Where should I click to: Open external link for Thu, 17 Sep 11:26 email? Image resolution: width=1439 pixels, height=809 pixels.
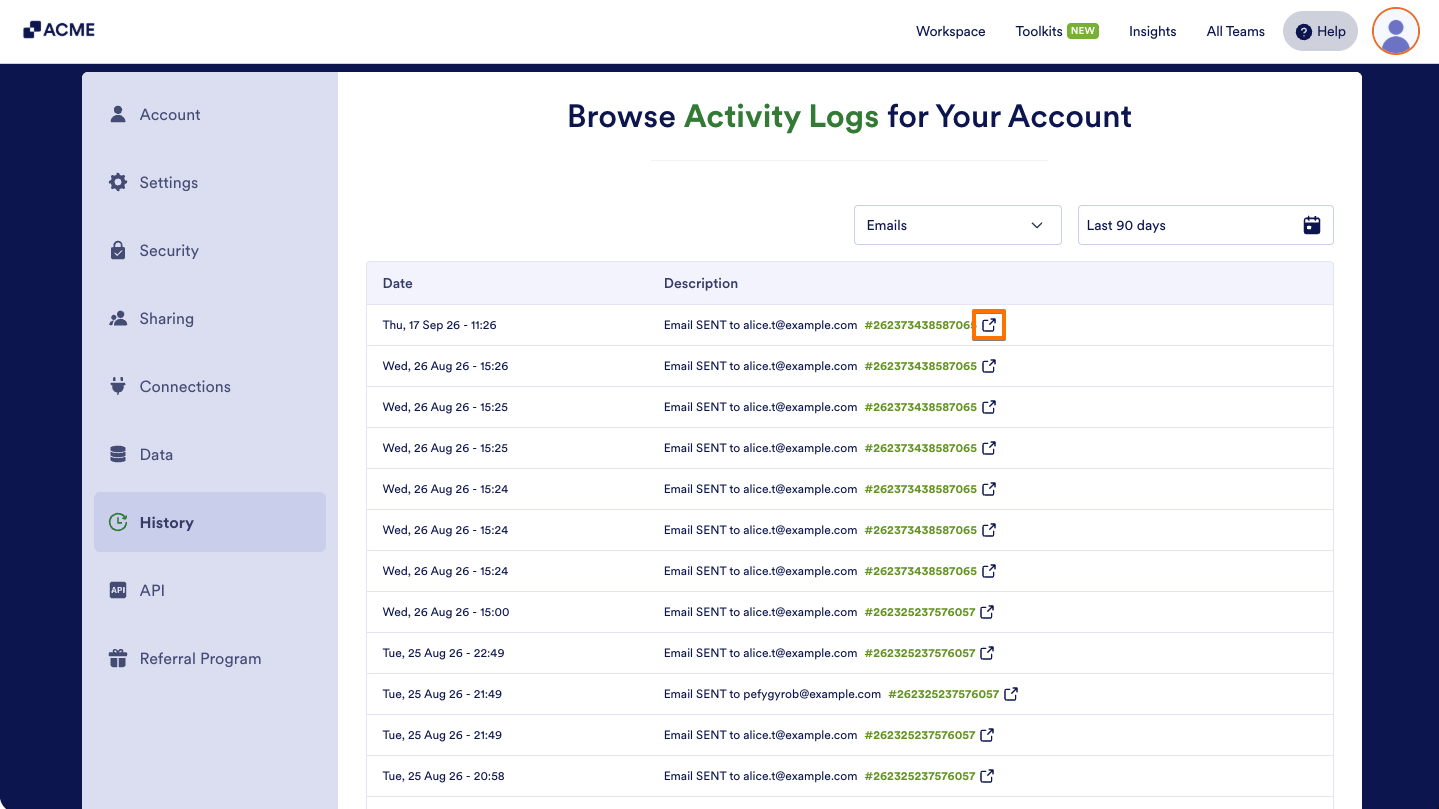989,325
